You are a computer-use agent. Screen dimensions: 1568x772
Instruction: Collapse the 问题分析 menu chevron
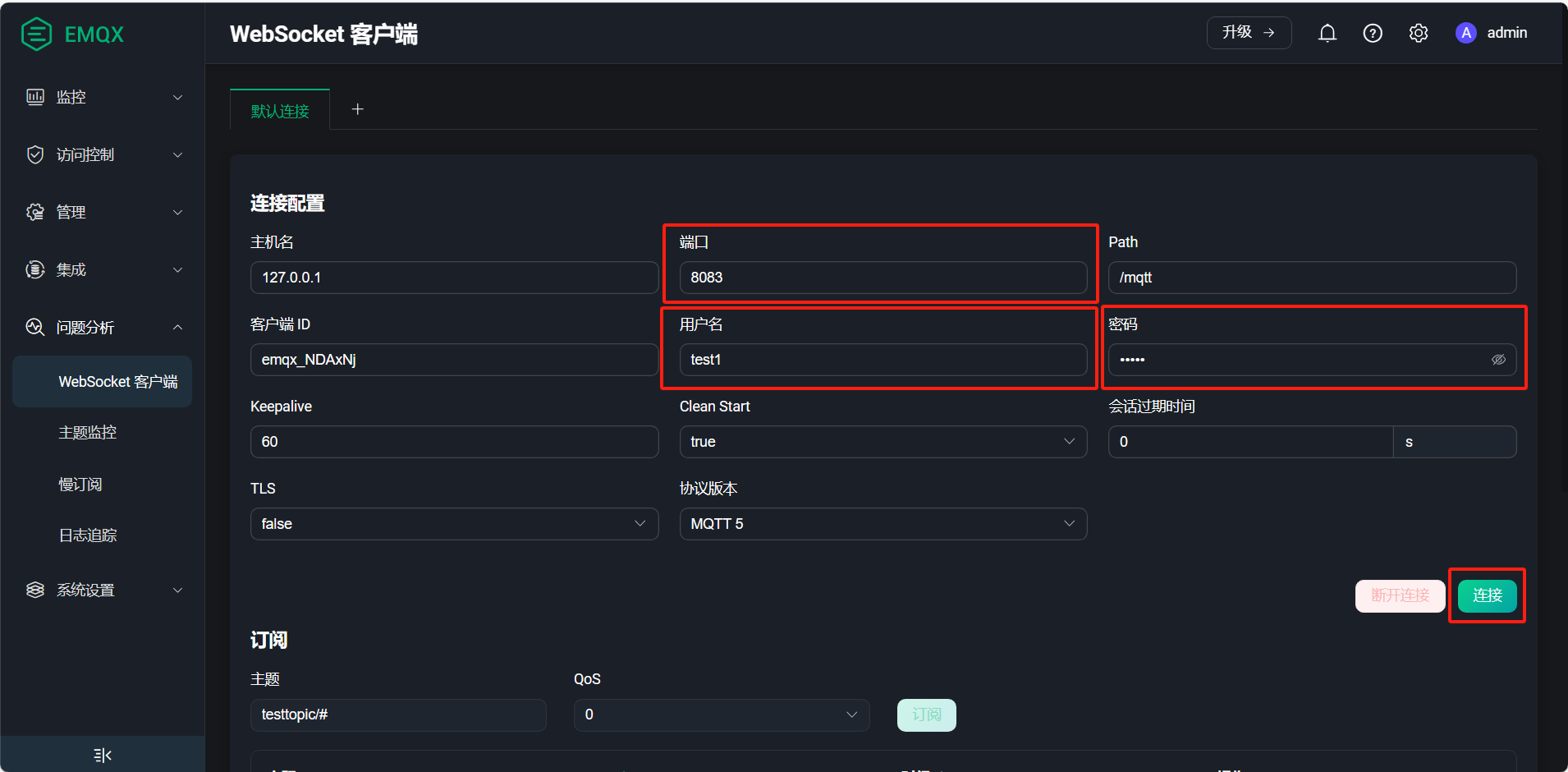[177, 327]
